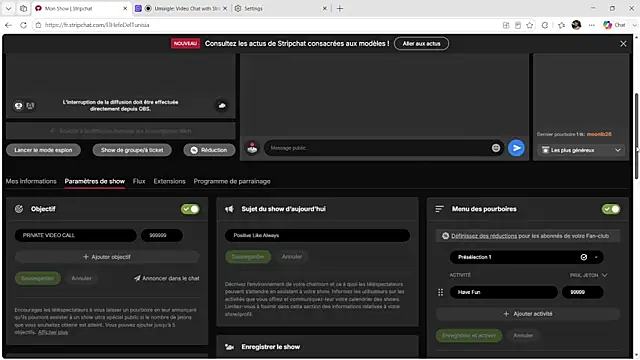Image resolution: width=640 pixels, height=360 pixels.
Task: Click the preset settings icon in Présélection 1
Action: click(x=584, y=257)
